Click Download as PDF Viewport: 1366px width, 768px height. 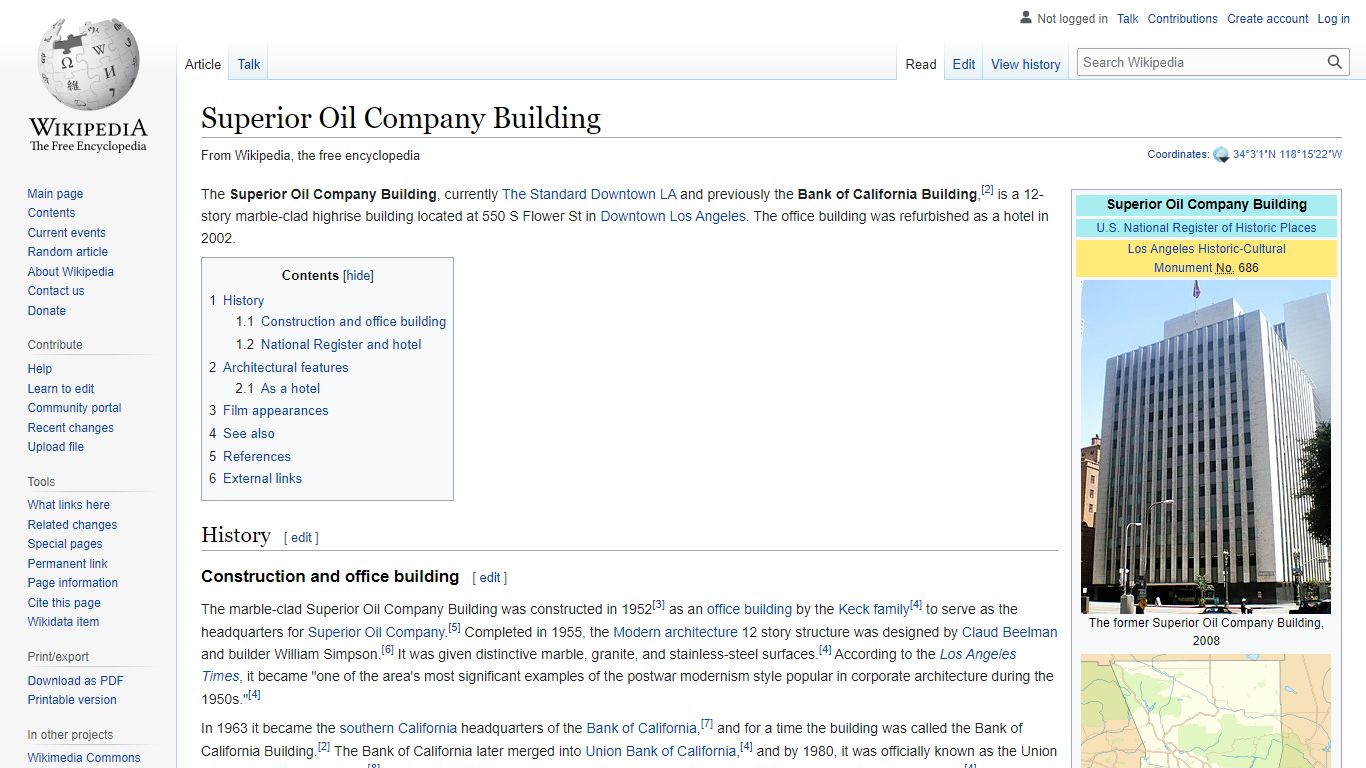pyautogui.click(x=76, y=681)
